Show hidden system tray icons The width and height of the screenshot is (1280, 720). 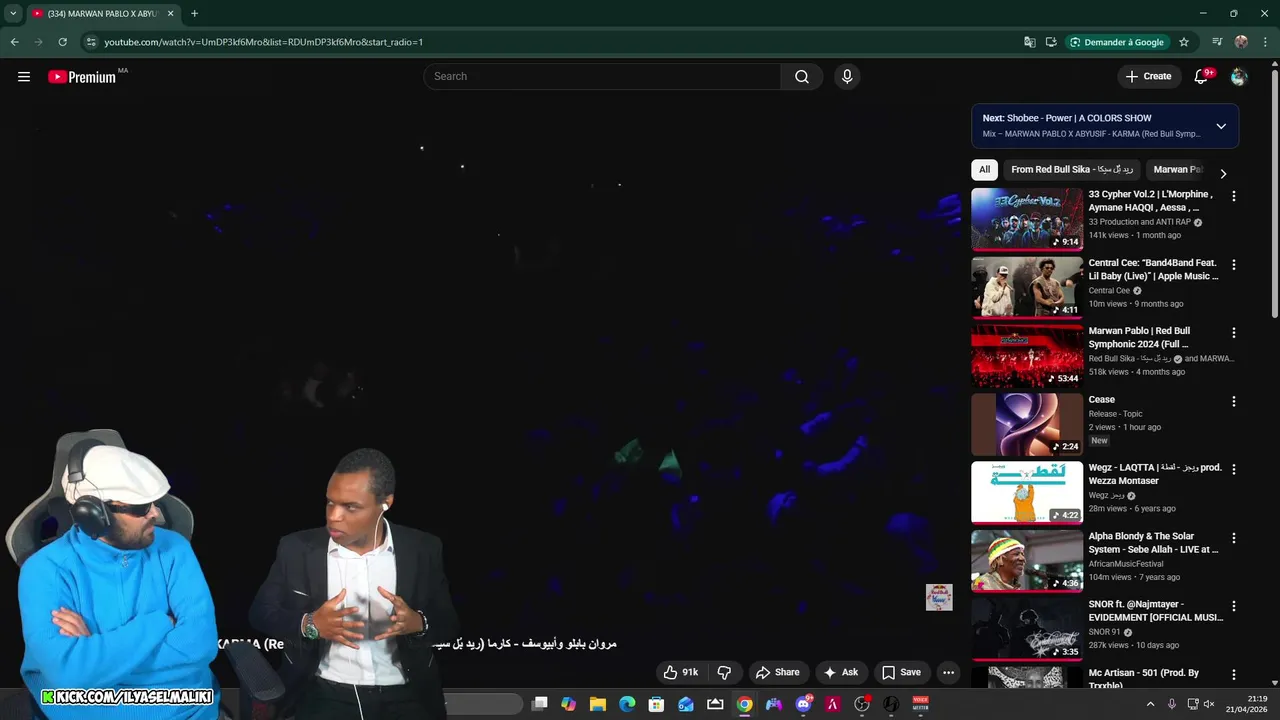pos(1150,704)
